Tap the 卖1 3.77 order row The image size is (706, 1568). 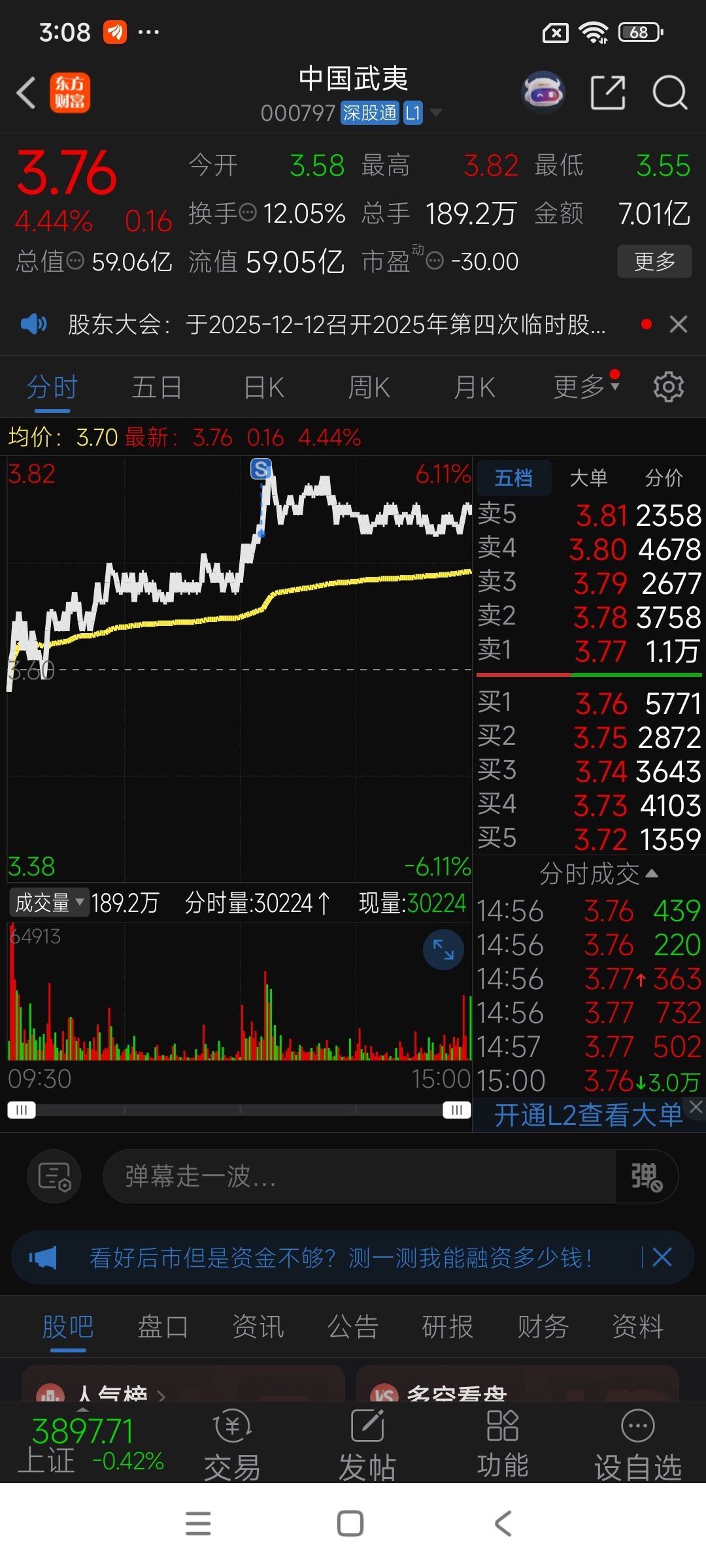point(589,651)
